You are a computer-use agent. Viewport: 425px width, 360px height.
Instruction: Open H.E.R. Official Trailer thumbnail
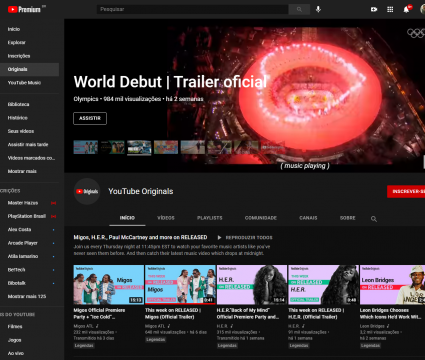(323, 285)
